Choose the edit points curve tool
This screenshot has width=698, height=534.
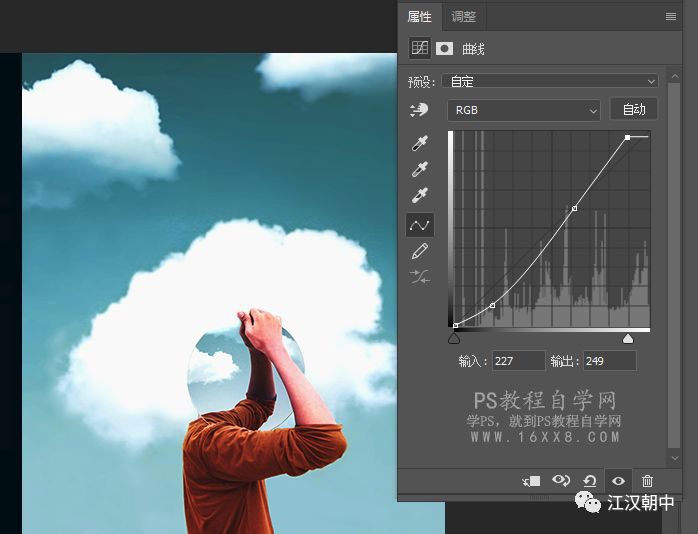(420, 225)
